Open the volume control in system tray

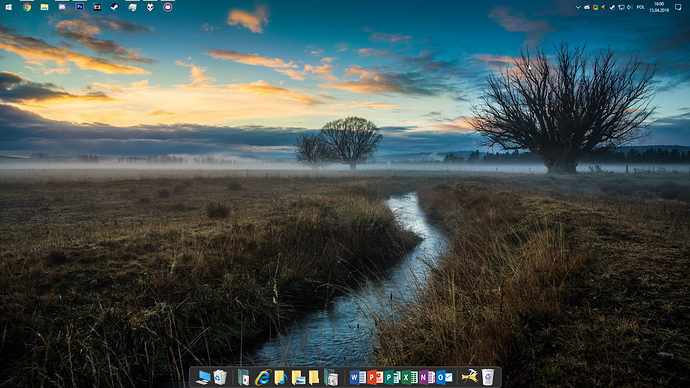pos(629,7)
